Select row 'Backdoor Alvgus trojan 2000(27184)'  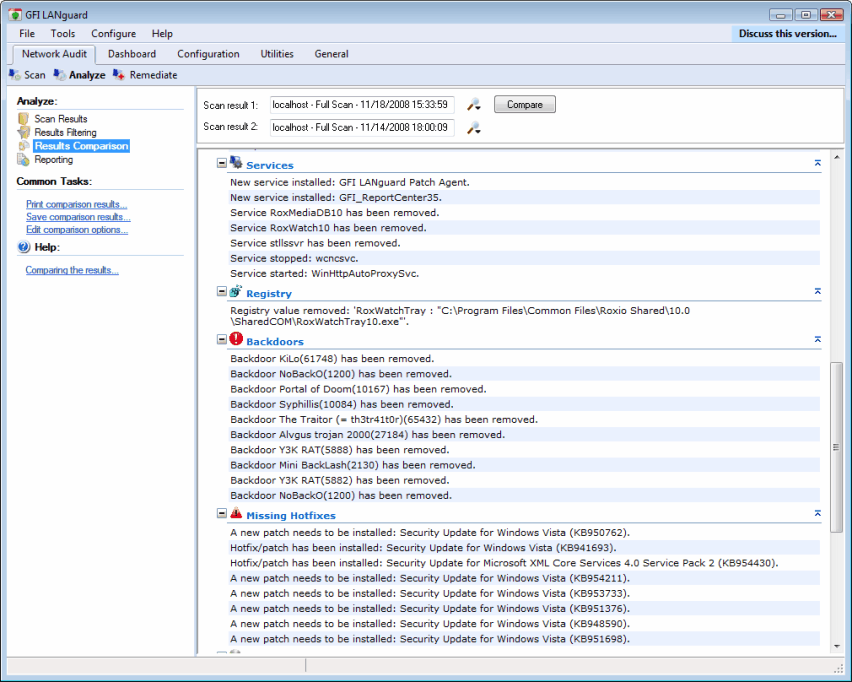[524, 435]
